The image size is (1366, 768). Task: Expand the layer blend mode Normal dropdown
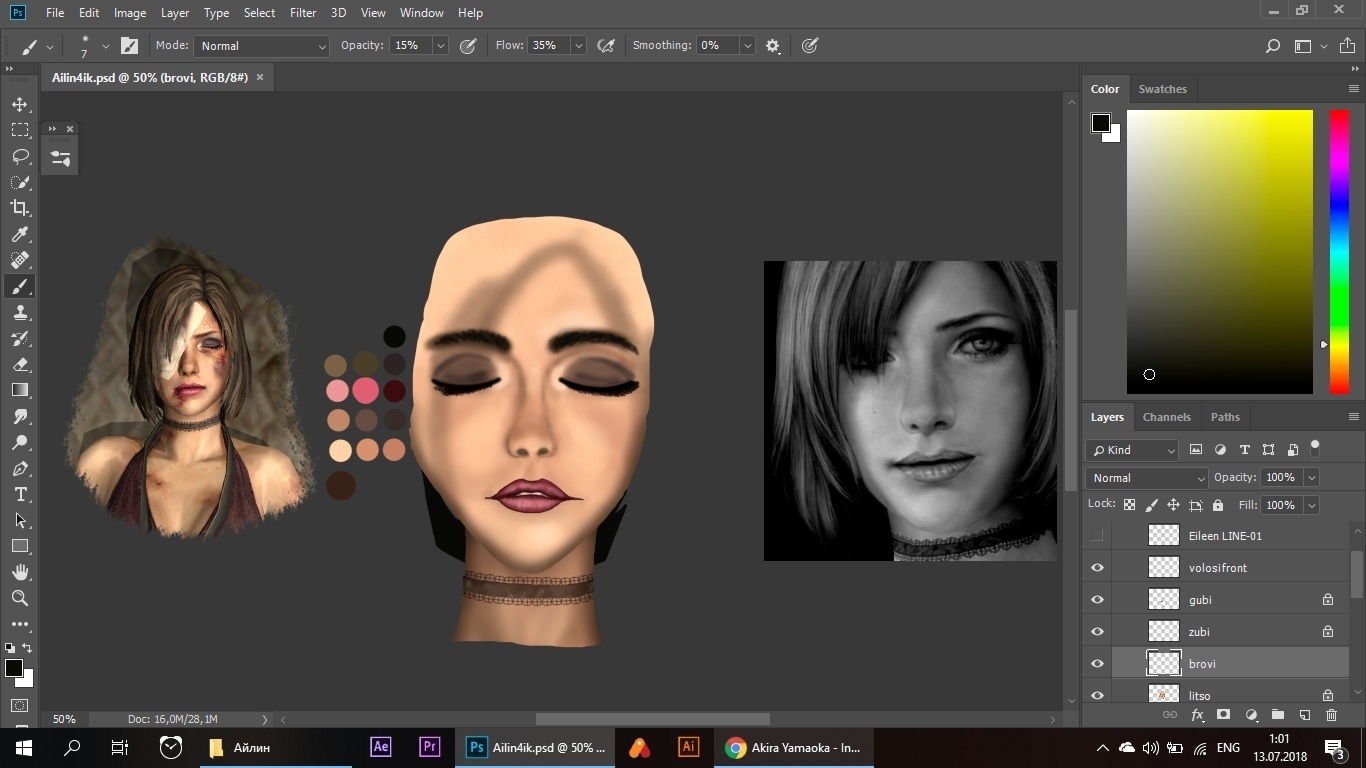point(1147,478)
